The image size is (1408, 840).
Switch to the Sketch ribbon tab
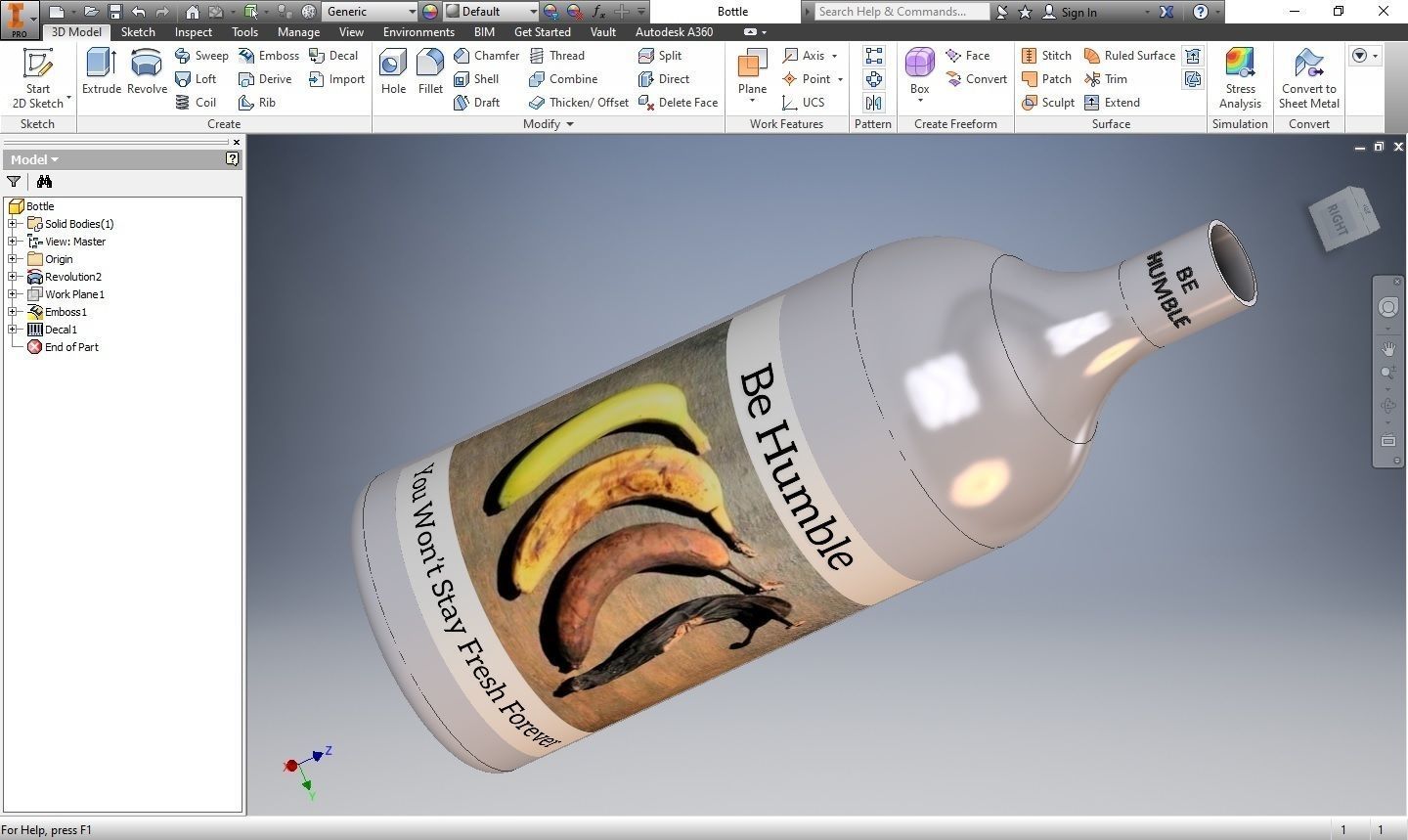[137, 31]
